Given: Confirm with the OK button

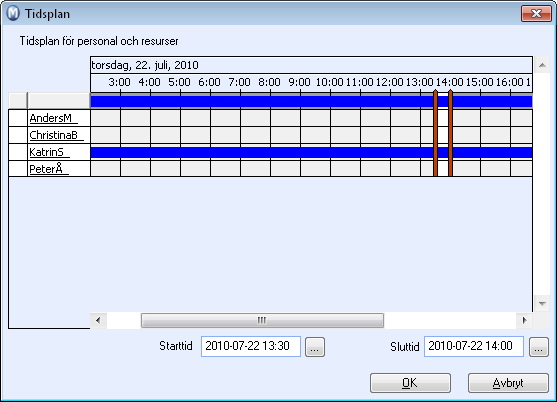Looking at the screenshot, I should click(x=410, y=383).
